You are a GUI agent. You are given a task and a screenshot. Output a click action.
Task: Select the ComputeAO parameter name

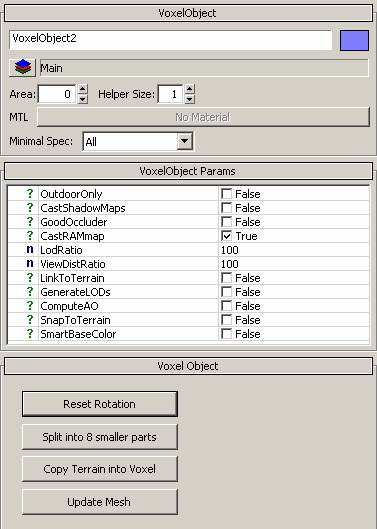pyautogui.click(x=69, y=306)
